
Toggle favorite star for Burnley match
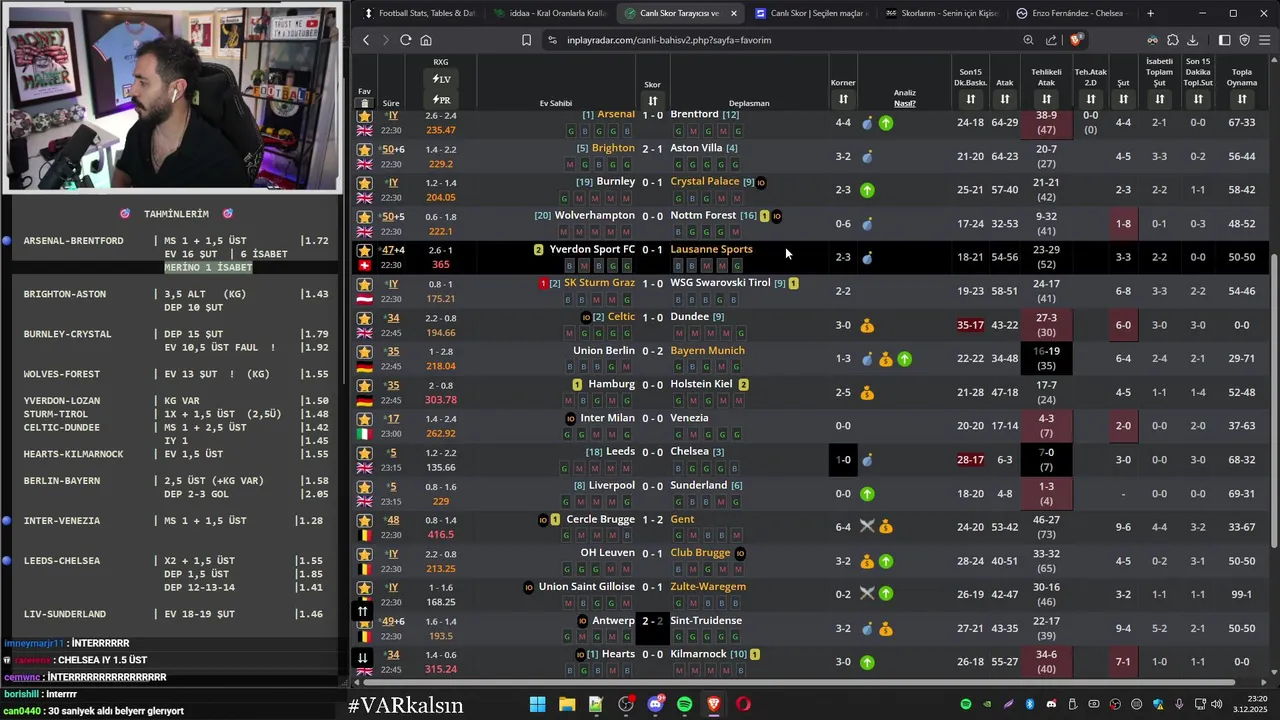[364, 183]
